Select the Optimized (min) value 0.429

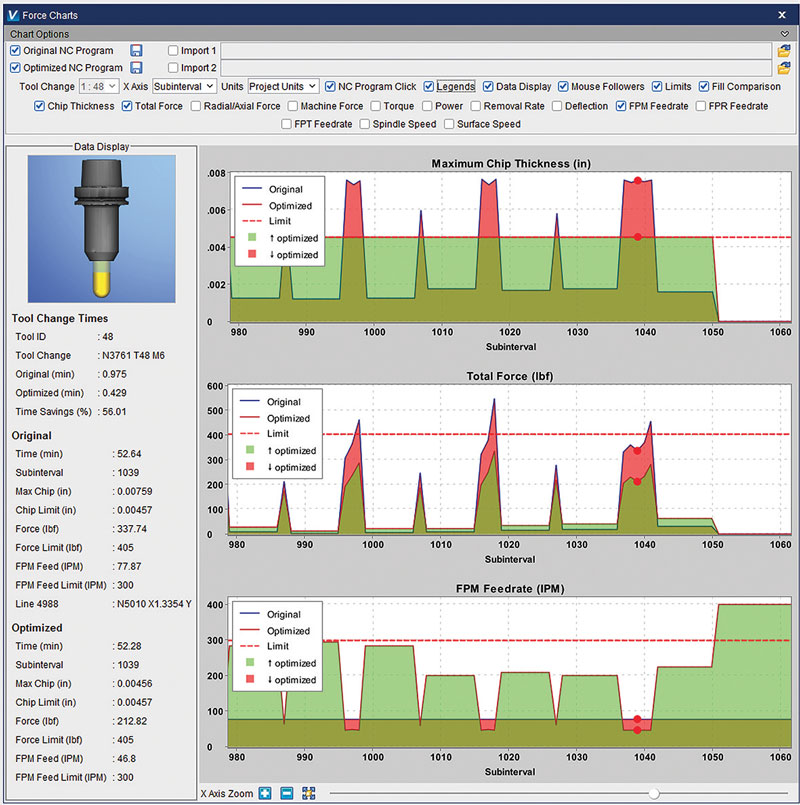[114, 393]
